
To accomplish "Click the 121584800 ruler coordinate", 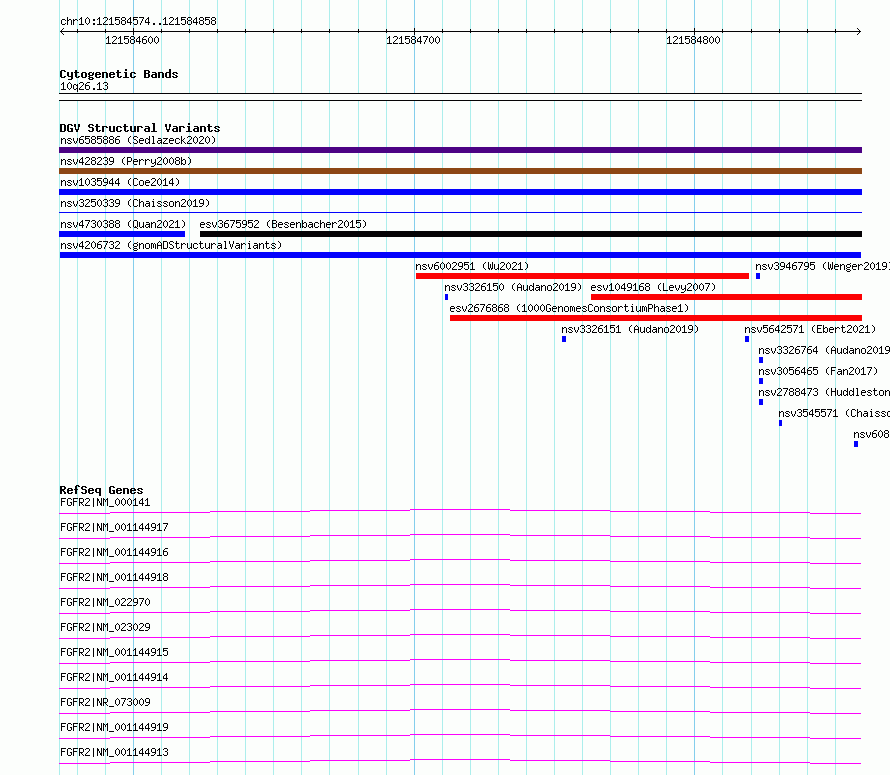I will [693, 40].
